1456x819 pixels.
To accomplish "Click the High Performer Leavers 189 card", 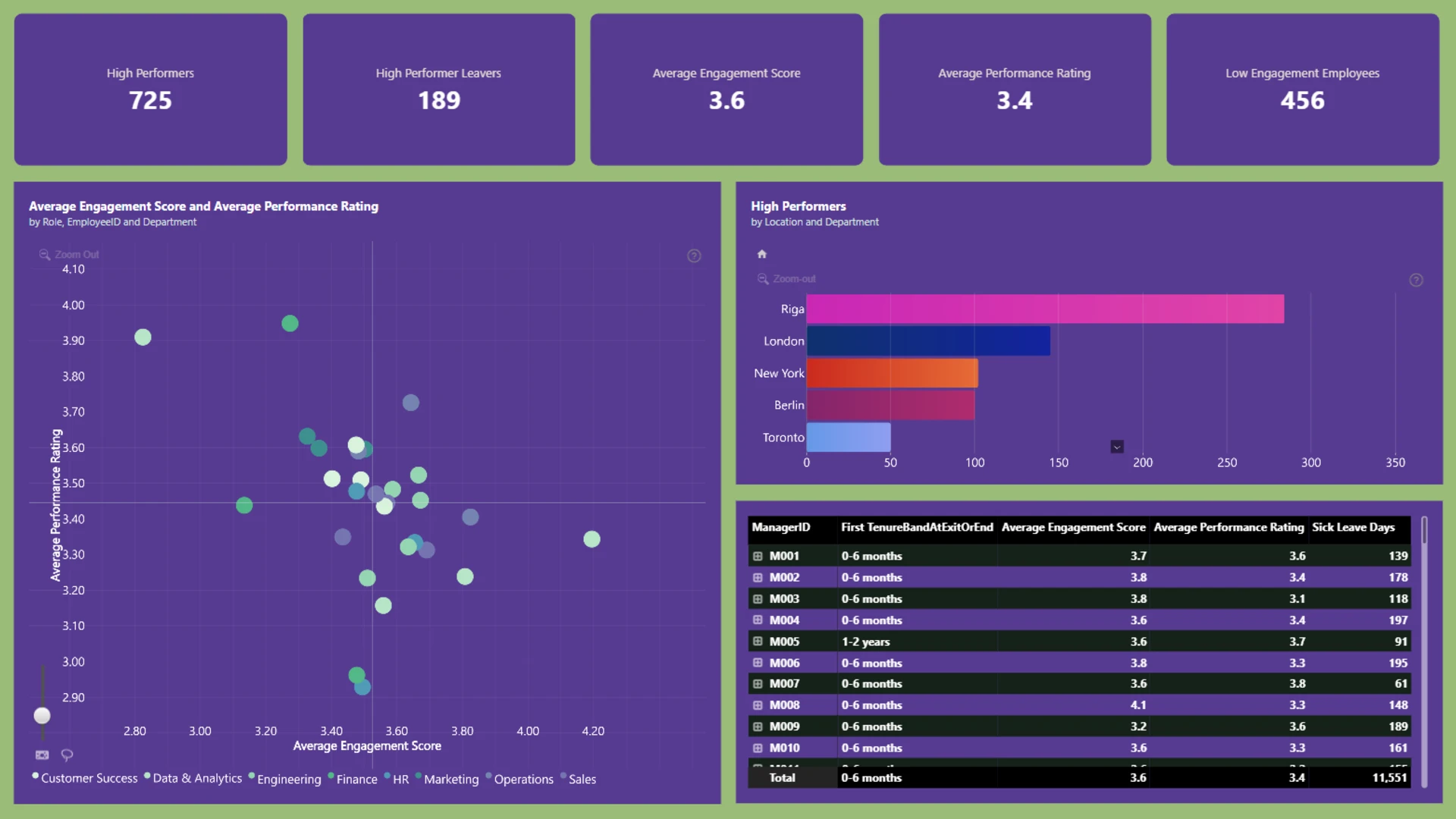I will pyautogui.click(x=439, y=89).
